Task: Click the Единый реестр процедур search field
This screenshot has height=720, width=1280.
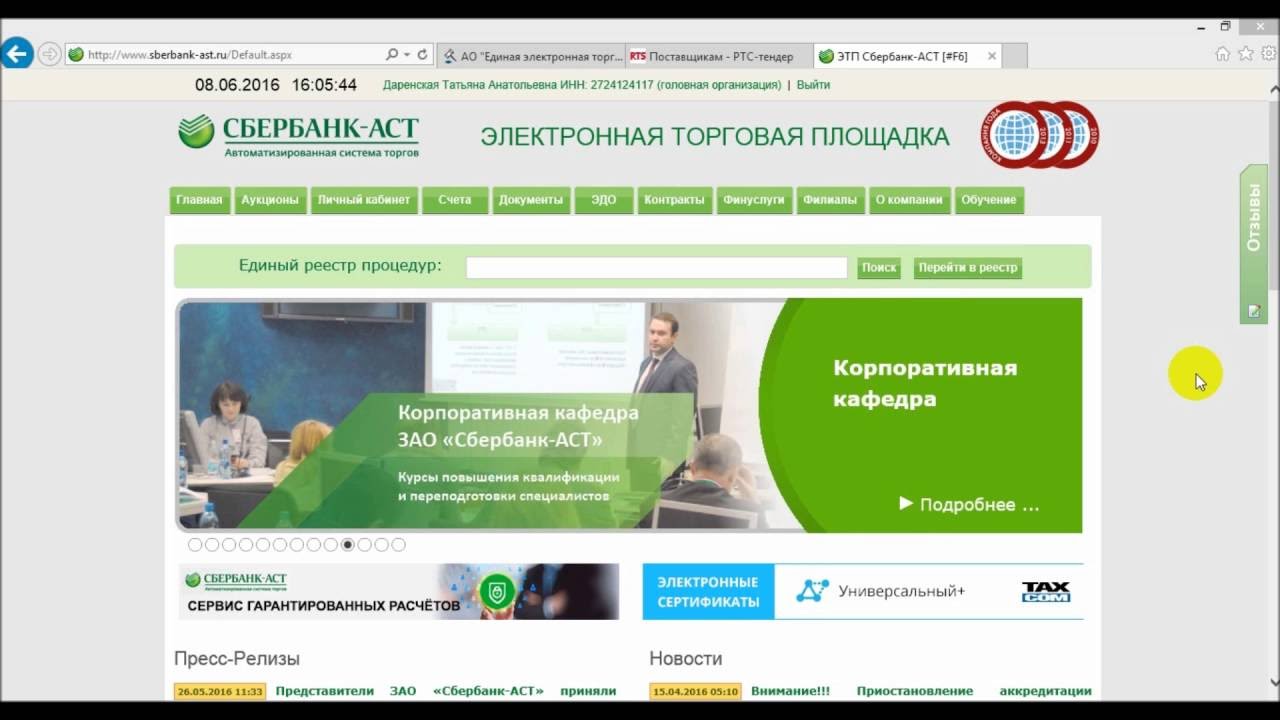Action: click(657, 267)
